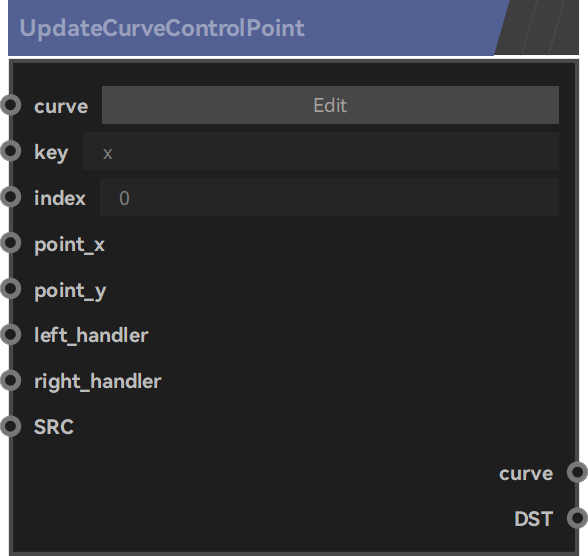
Task: Click the DST output label text
Action: tap(533, 519)
